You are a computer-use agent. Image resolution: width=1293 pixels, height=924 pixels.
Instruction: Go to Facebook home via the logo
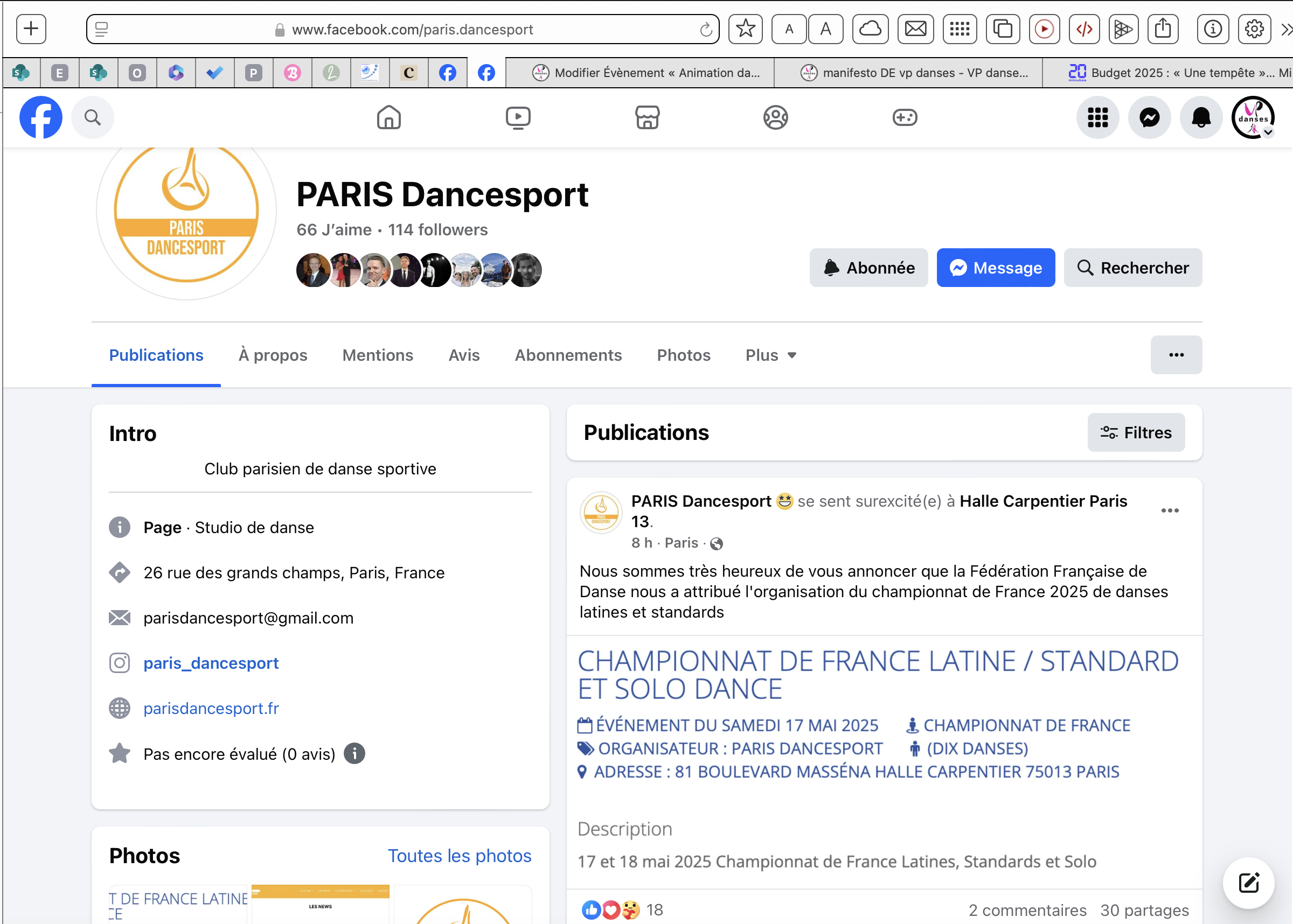(41, 117)
